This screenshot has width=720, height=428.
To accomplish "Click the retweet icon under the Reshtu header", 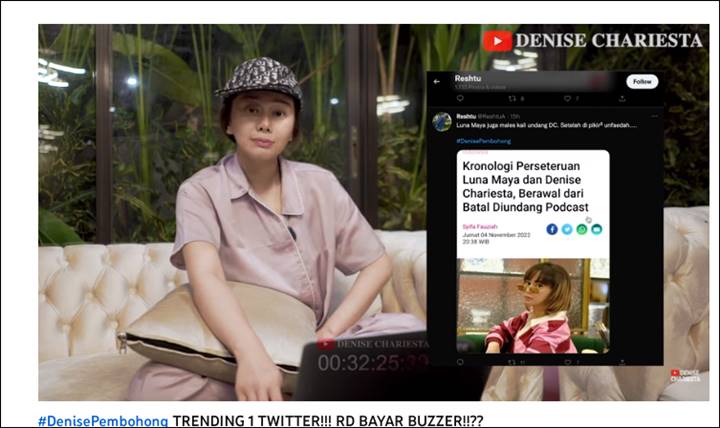I will (512, 98).
